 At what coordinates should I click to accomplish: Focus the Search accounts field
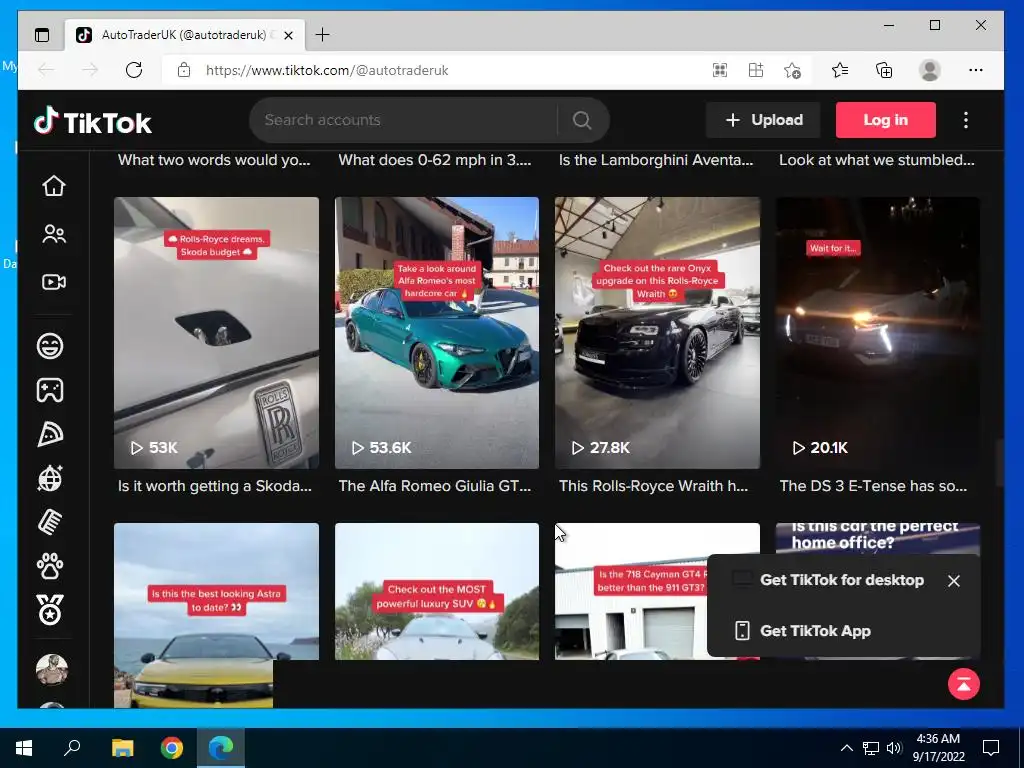(x=404, y=120)
